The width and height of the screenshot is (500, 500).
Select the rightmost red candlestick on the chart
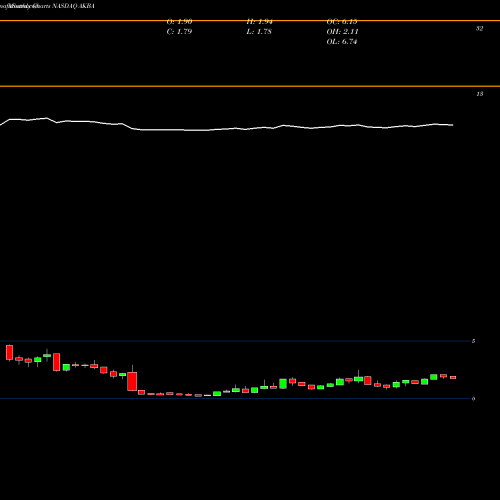click(x=453, y=377)
